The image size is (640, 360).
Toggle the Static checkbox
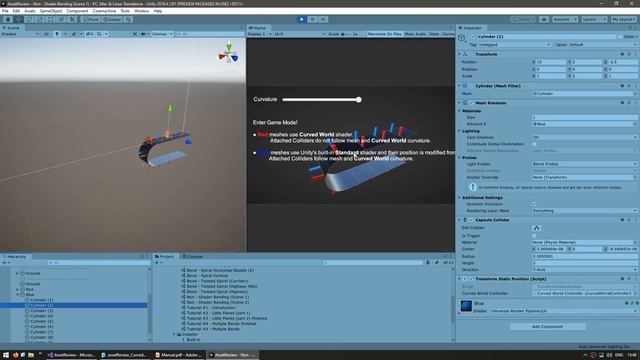[x=620, y=36]
